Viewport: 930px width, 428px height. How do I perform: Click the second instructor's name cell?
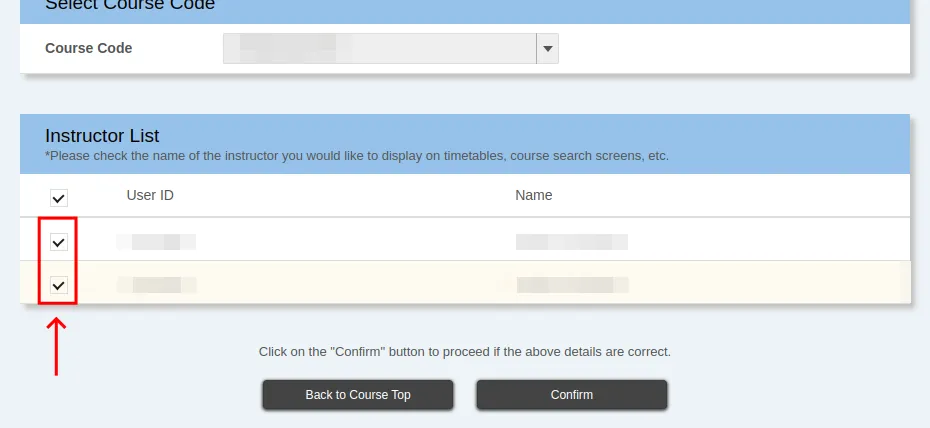click(572, 285)
